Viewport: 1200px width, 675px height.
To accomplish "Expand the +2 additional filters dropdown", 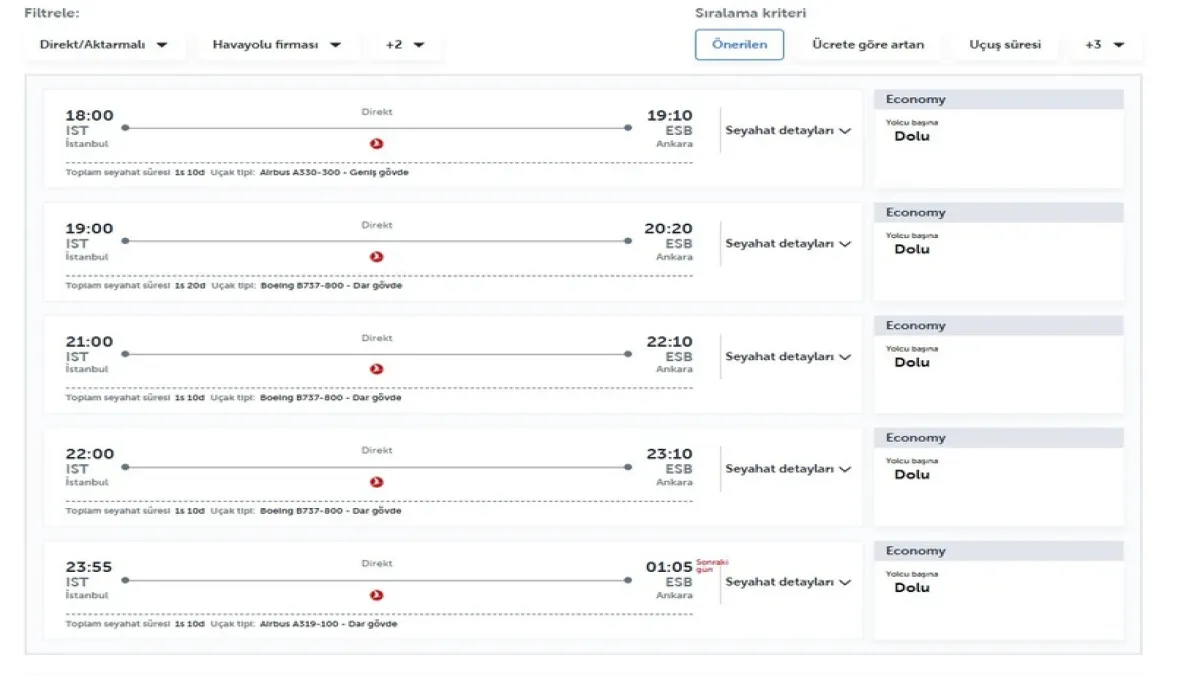I will tap(405, 45).
